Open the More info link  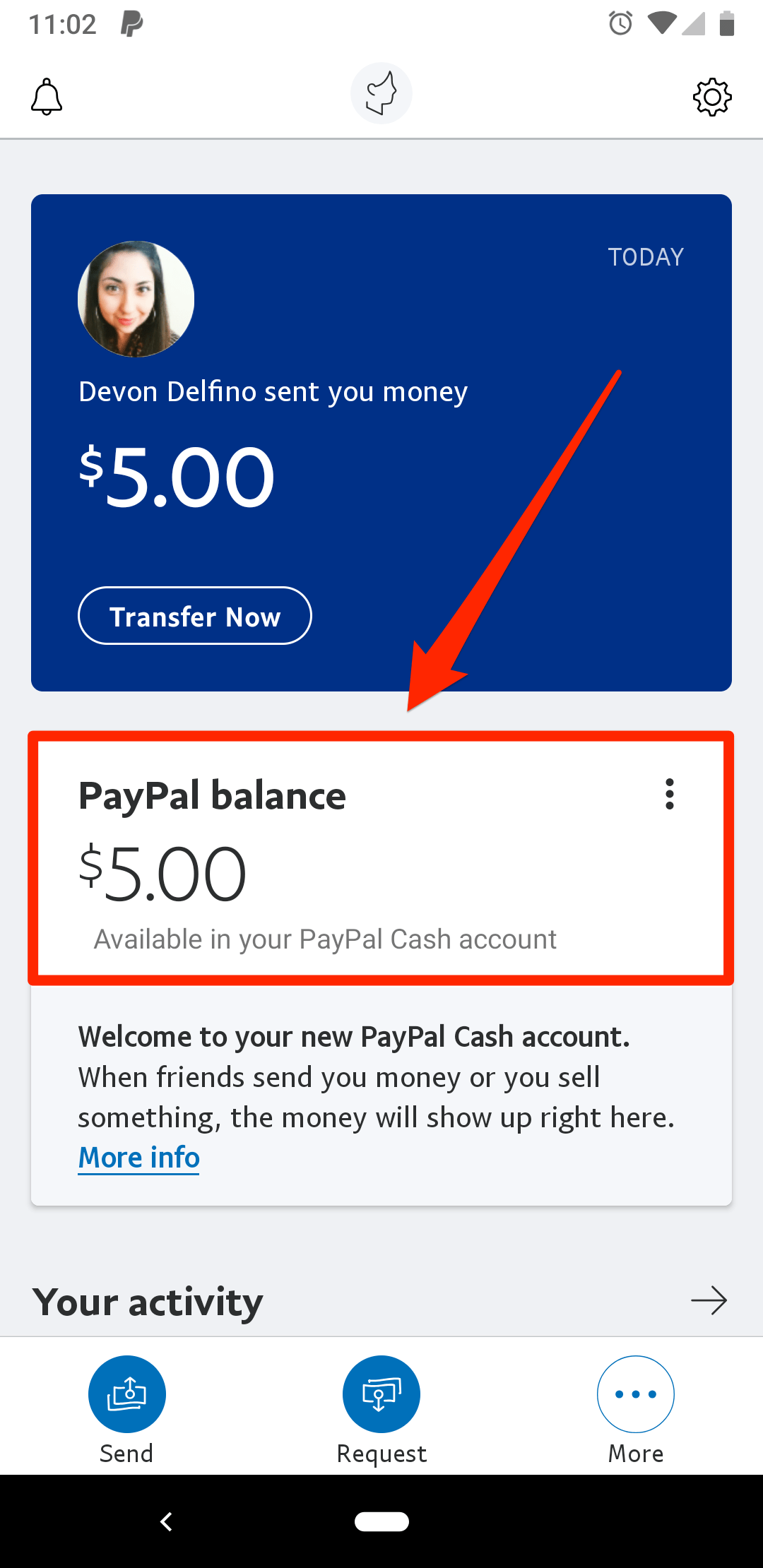[139, 1158]
